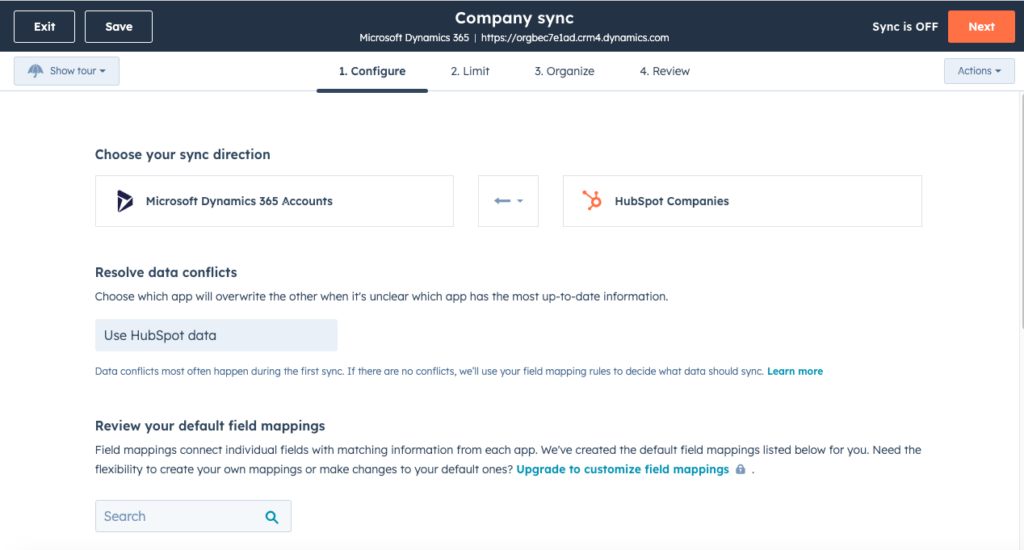Click the search magnifier icon

[x=271, y=517]
